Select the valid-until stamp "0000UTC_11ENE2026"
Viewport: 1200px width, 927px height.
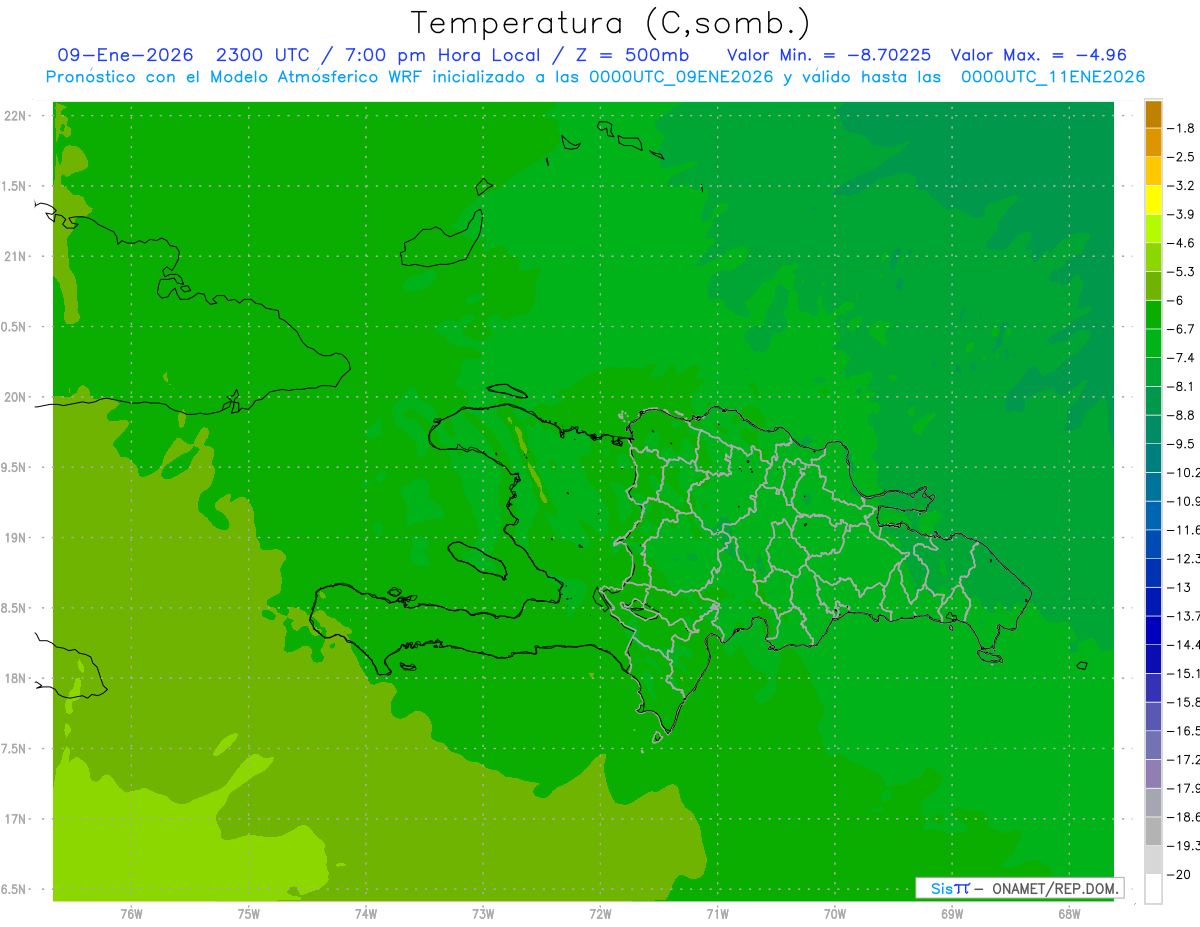(1052, 77)
